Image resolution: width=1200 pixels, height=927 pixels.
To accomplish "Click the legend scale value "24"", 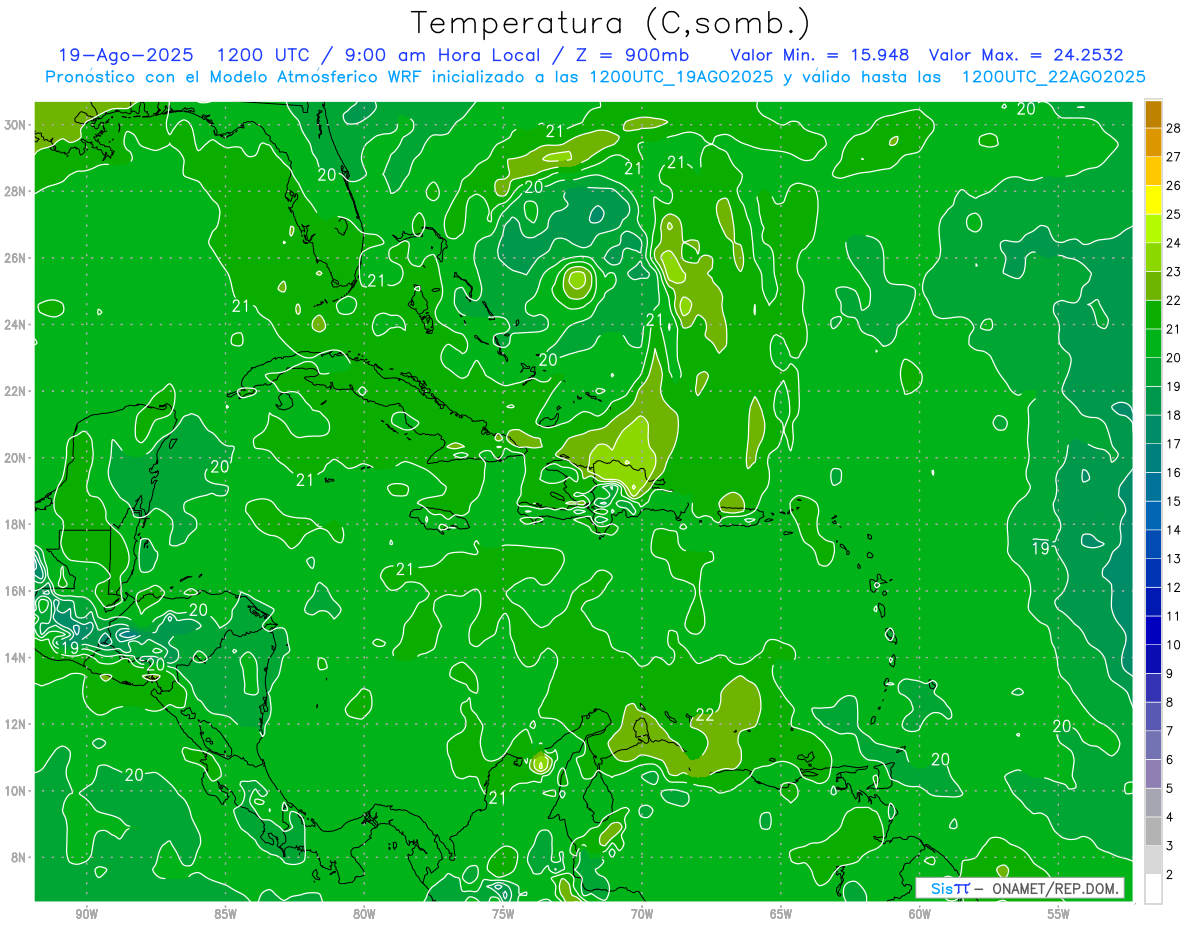I will [1173, 243].
